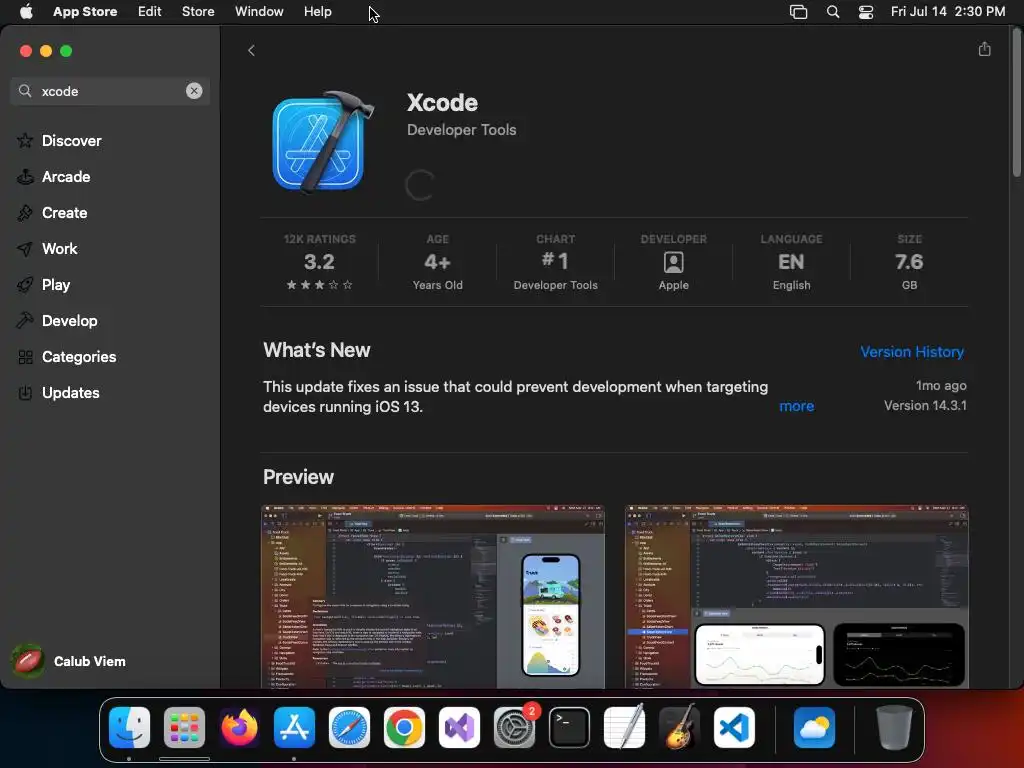The width and height of the screenshot is (1024, 768).
Task: Open the second preview screenshot with charts
Action: pyautogui.click(x=797, y=596)
